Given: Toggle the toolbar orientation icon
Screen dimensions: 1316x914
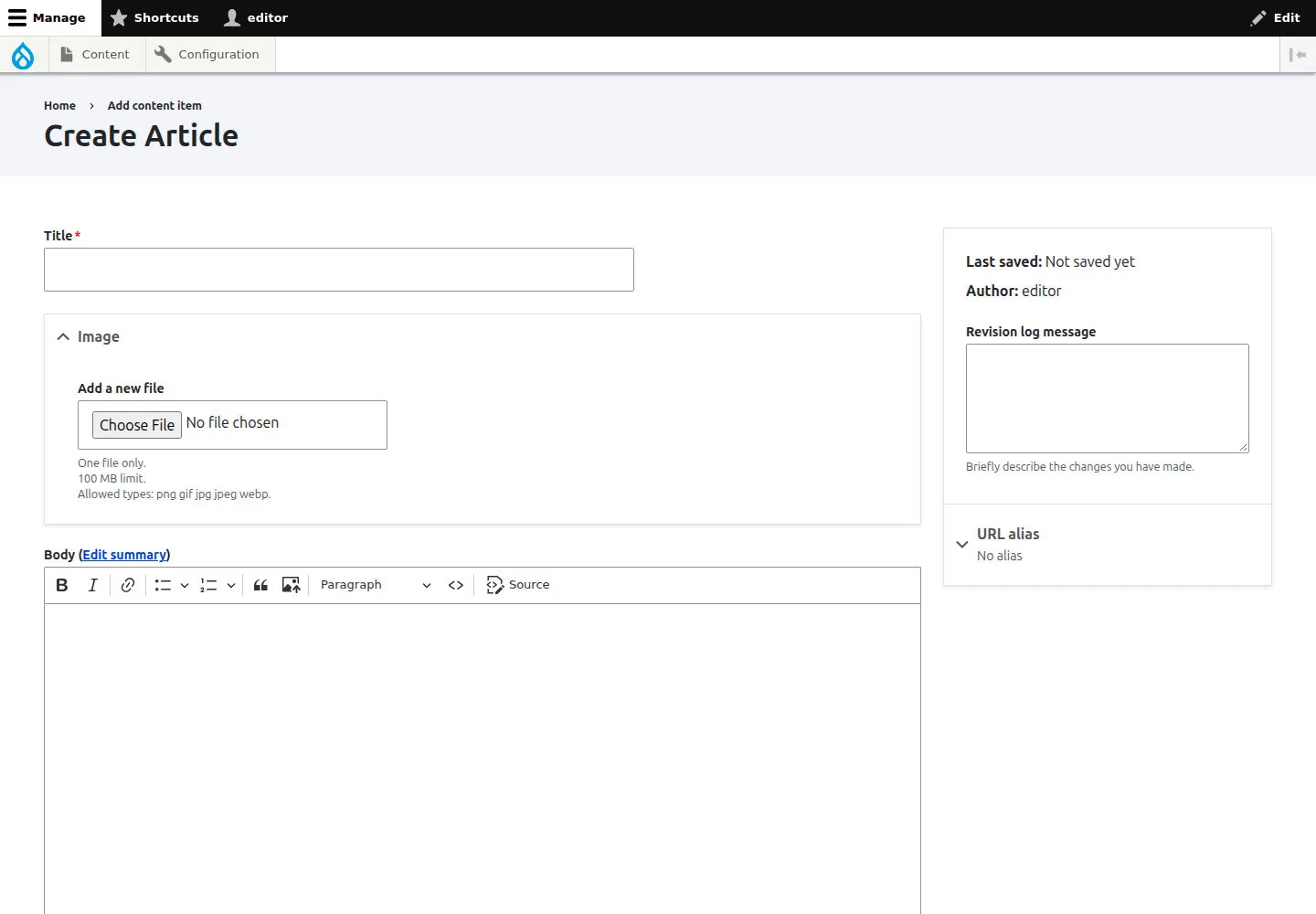Looking at the screenshot, I should click(1298, 55).
